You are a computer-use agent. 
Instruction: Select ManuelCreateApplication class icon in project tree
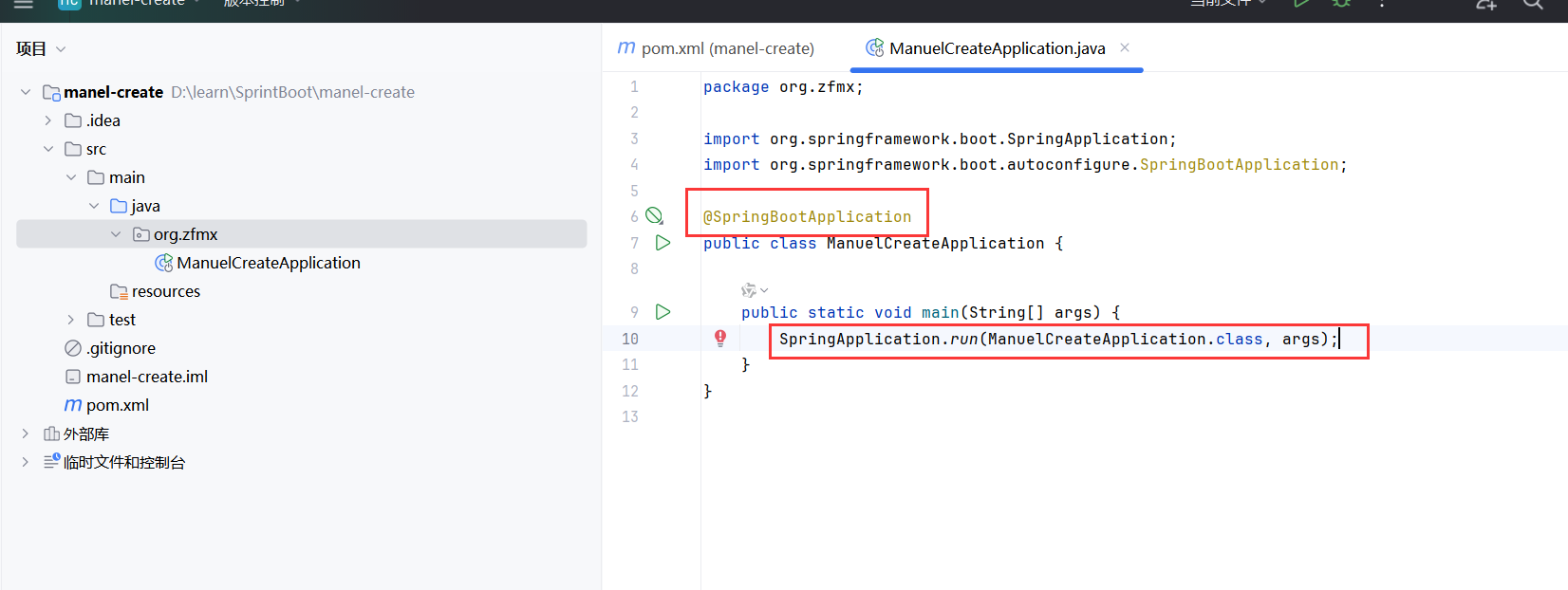point(164,263)
